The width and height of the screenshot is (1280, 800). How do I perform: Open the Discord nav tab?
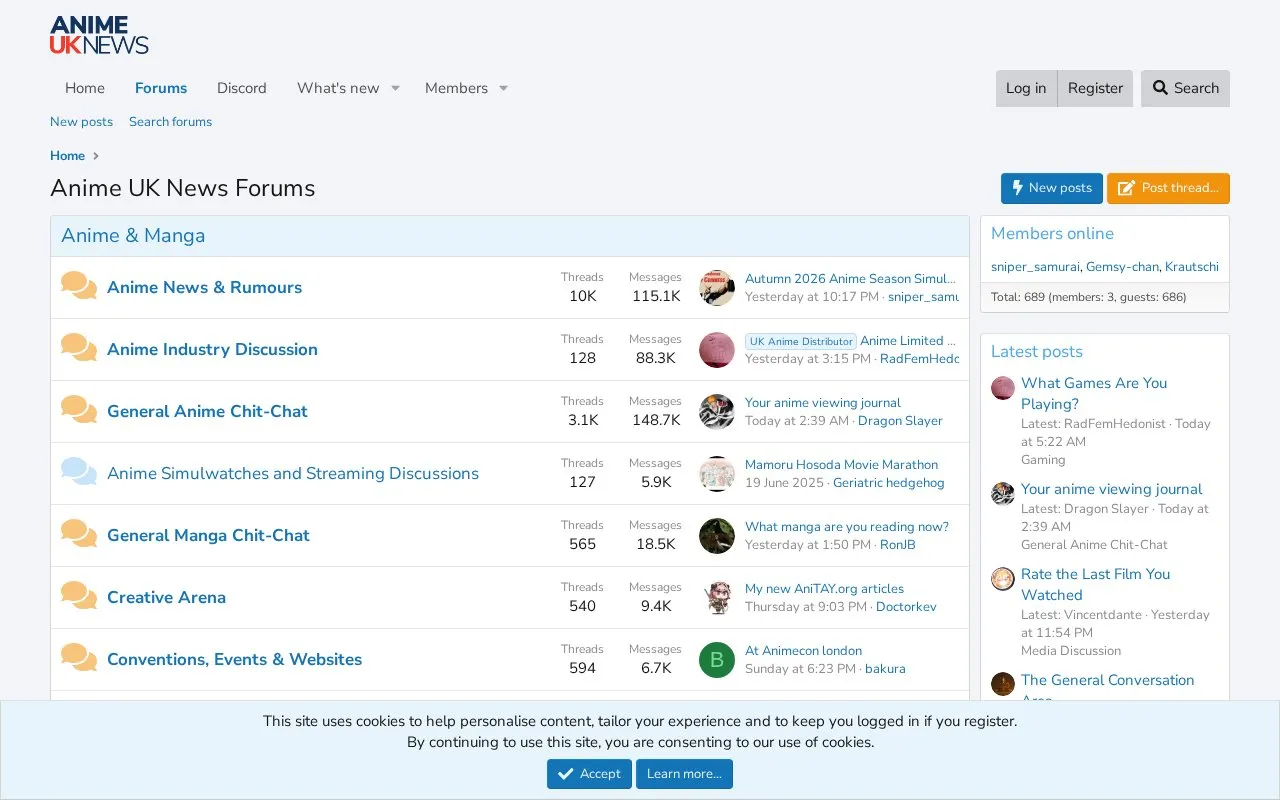coord(242,88)
